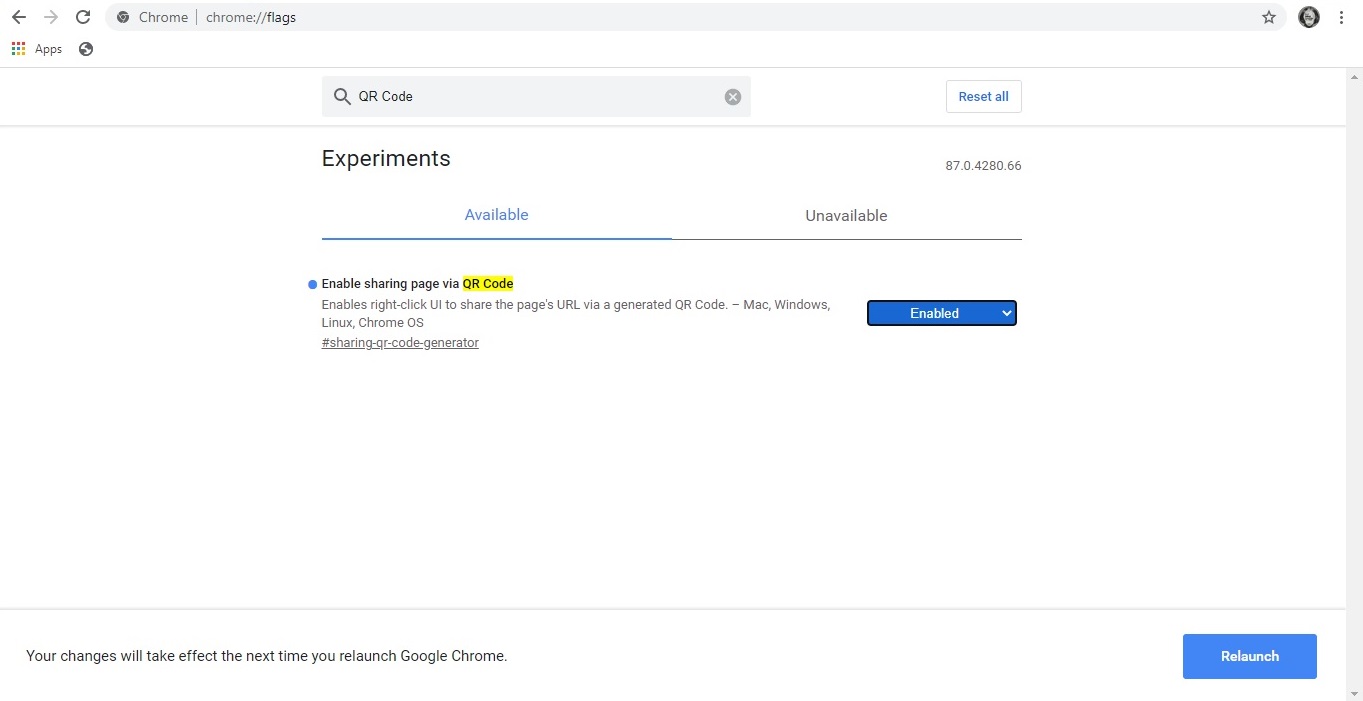The width and height of the screenshot is (1363, 701).
Task: Click the forward navigation arrow
Action: (x=50, y=17)
